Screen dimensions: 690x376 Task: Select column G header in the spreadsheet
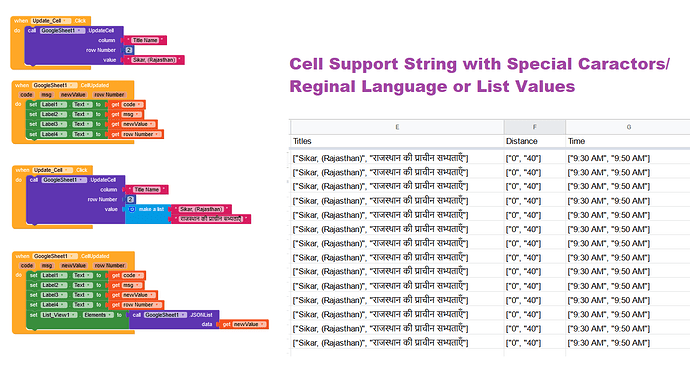[x=628, y=127]
